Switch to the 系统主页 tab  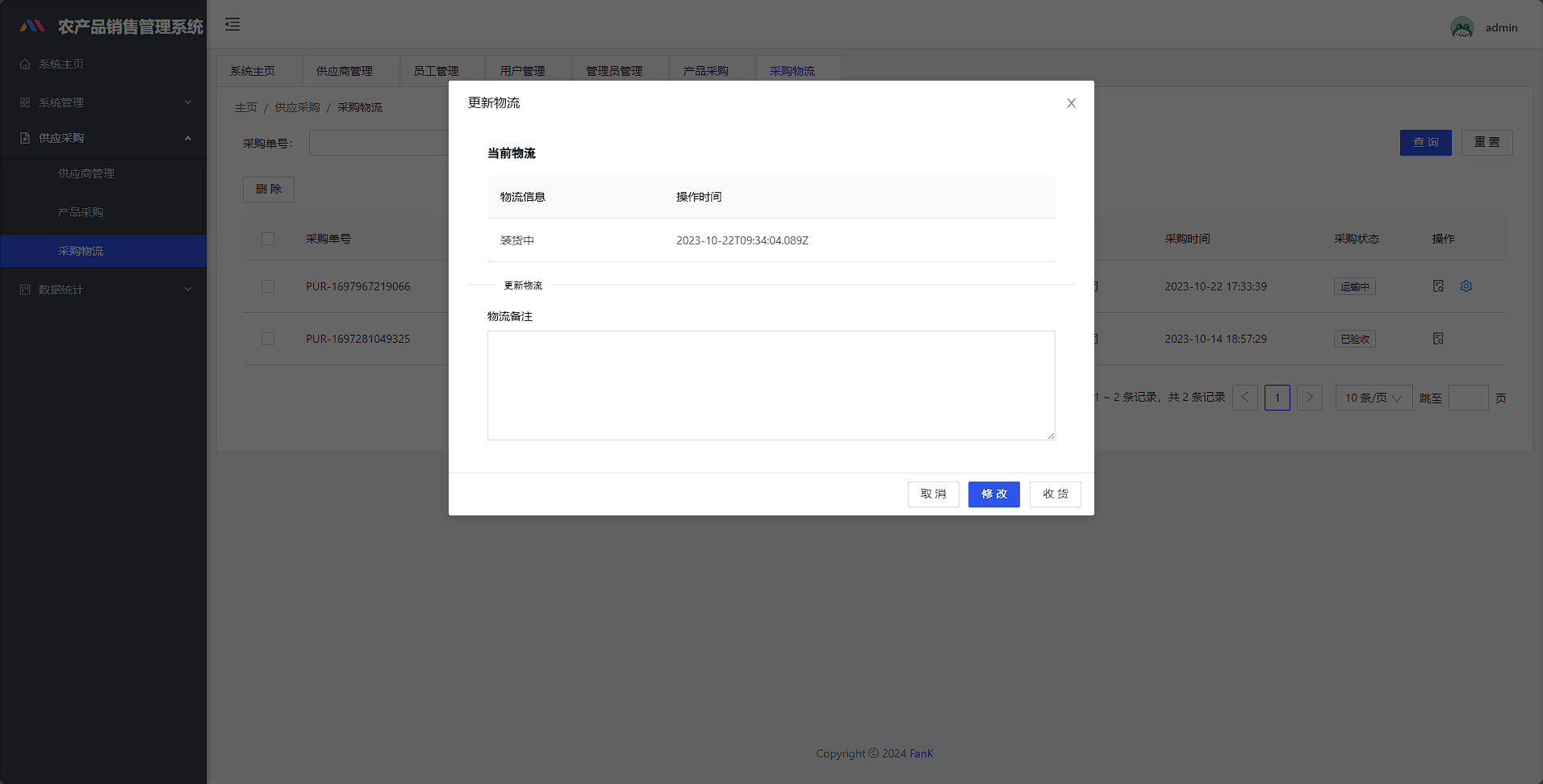tap(259, 71)
